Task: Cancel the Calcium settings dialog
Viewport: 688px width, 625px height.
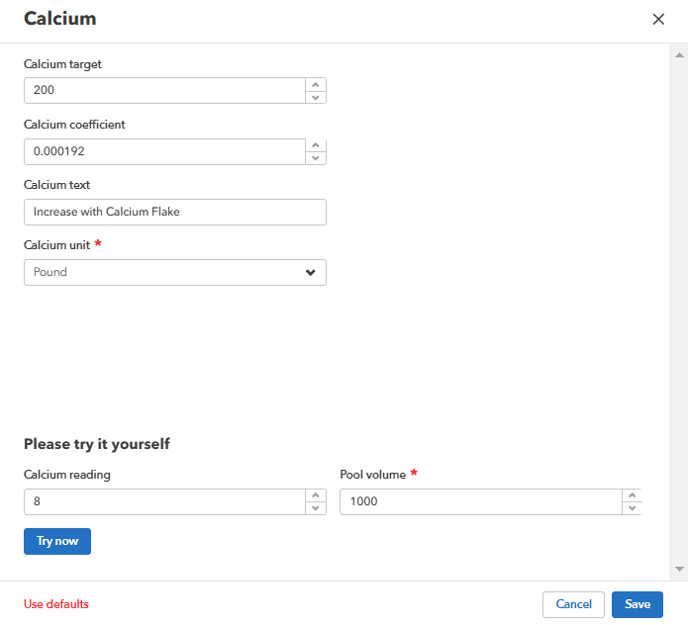Action: [x=573, y=604]
